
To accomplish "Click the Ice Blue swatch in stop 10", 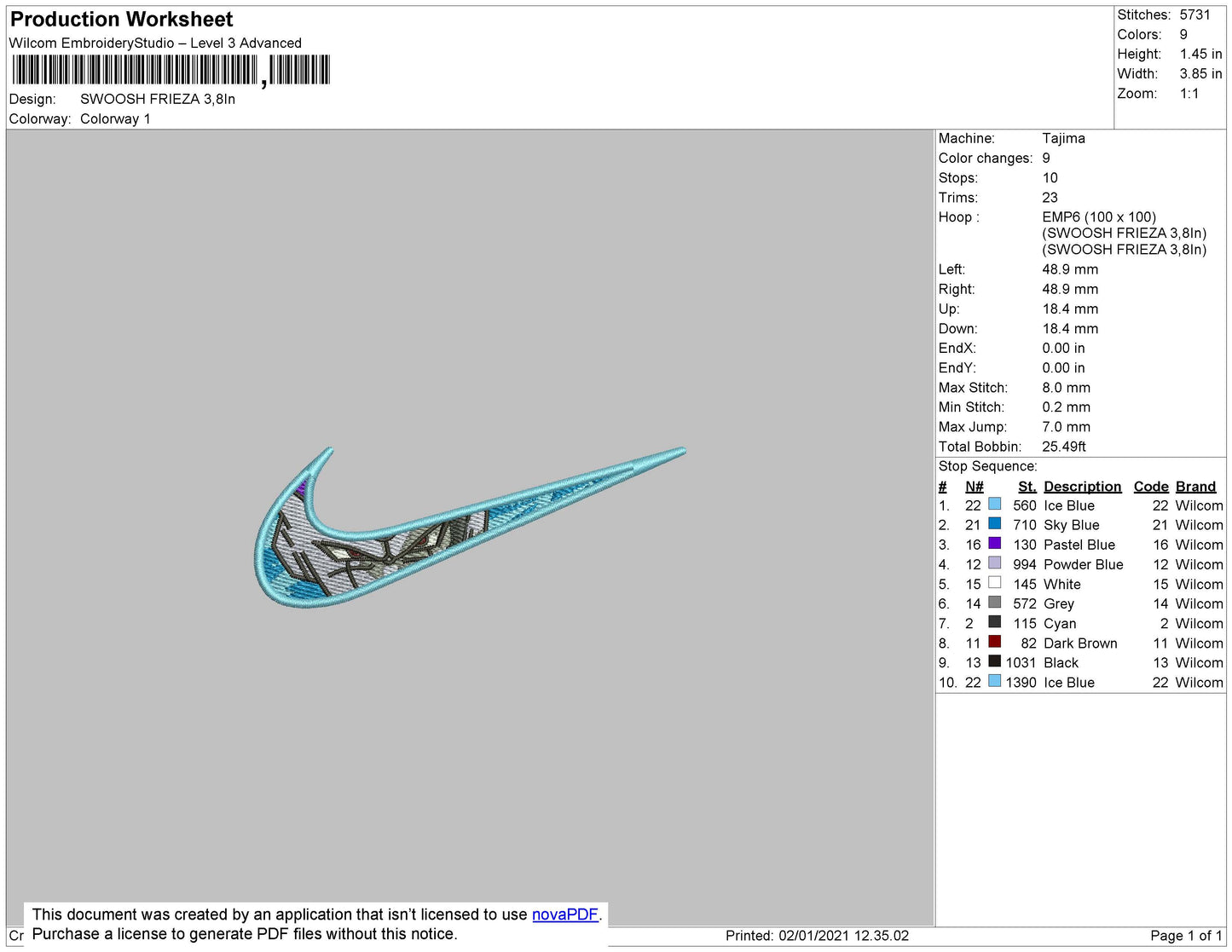I will [x=994, y=681].
